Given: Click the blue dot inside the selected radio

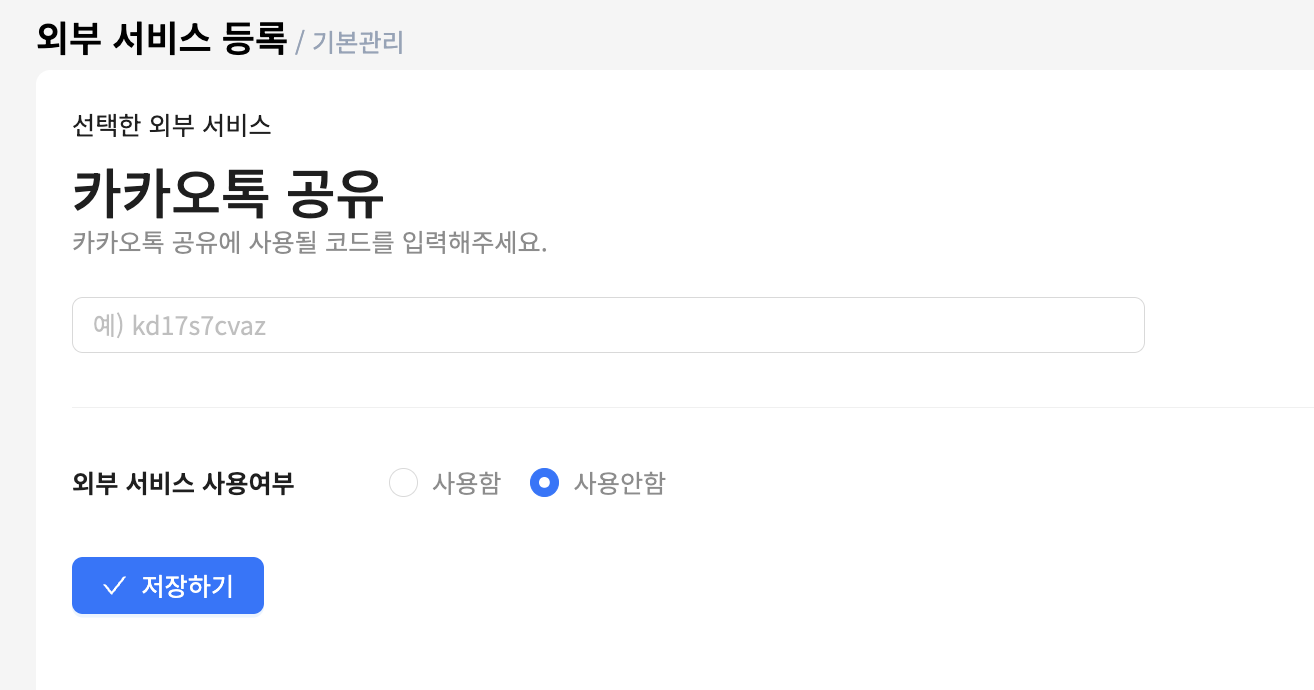Looking at the screenshot, I should click(x=544, y=483).
